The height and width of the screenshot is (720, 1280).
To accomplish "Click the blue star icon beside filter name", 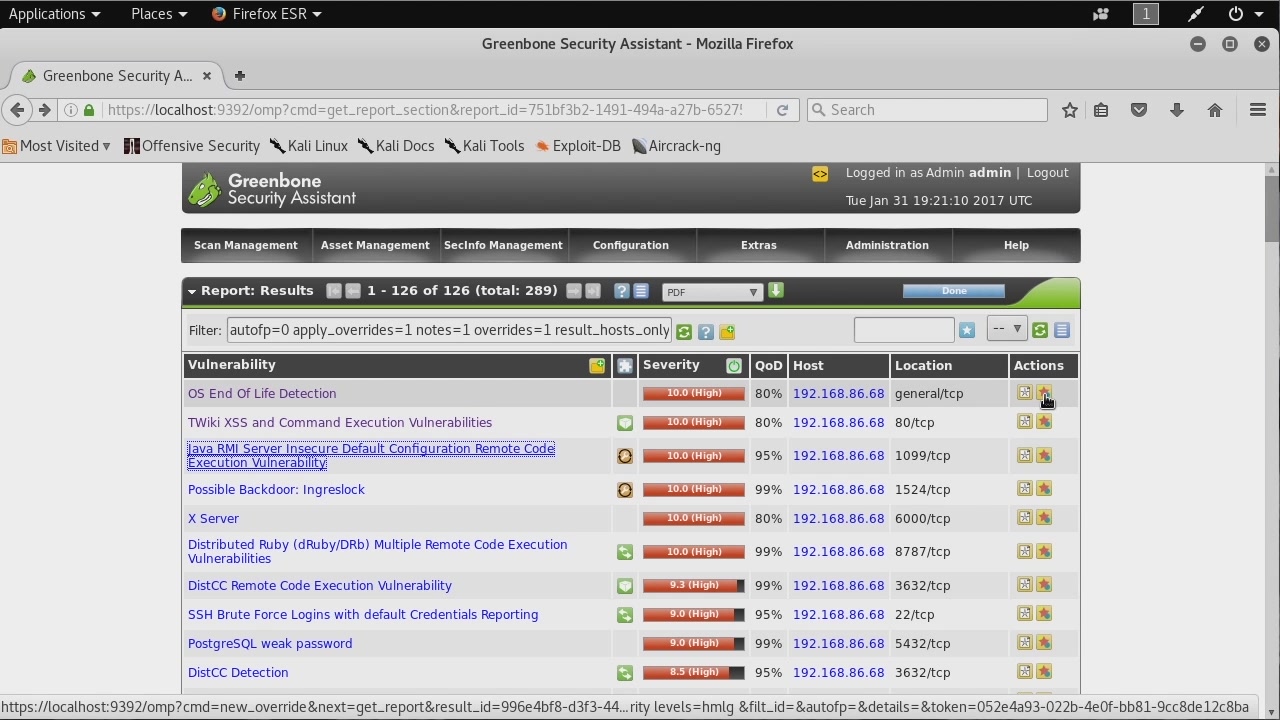I will [x=966, y=330].
